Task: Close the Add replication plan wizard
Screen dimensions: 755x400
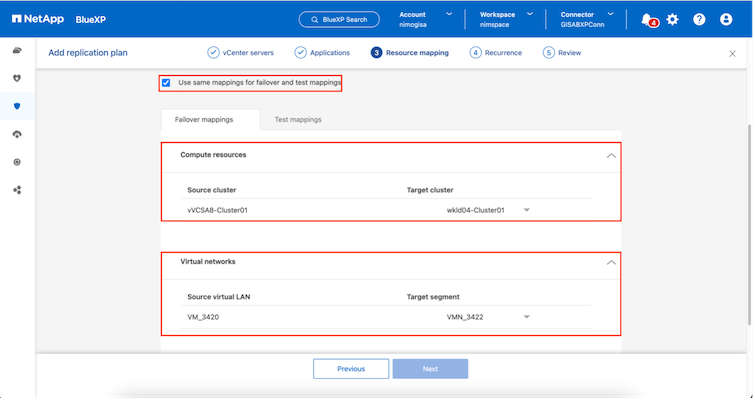Action: point(732,53)
